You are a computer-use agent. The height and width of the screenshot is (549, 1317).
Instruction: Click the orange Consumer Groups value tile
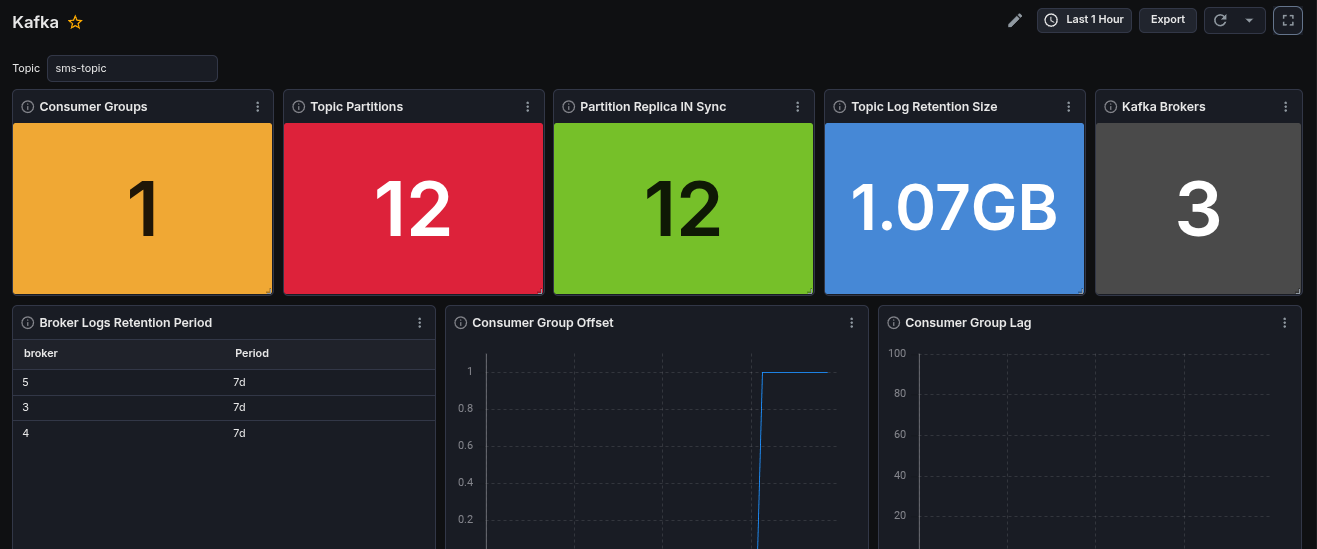142,208
